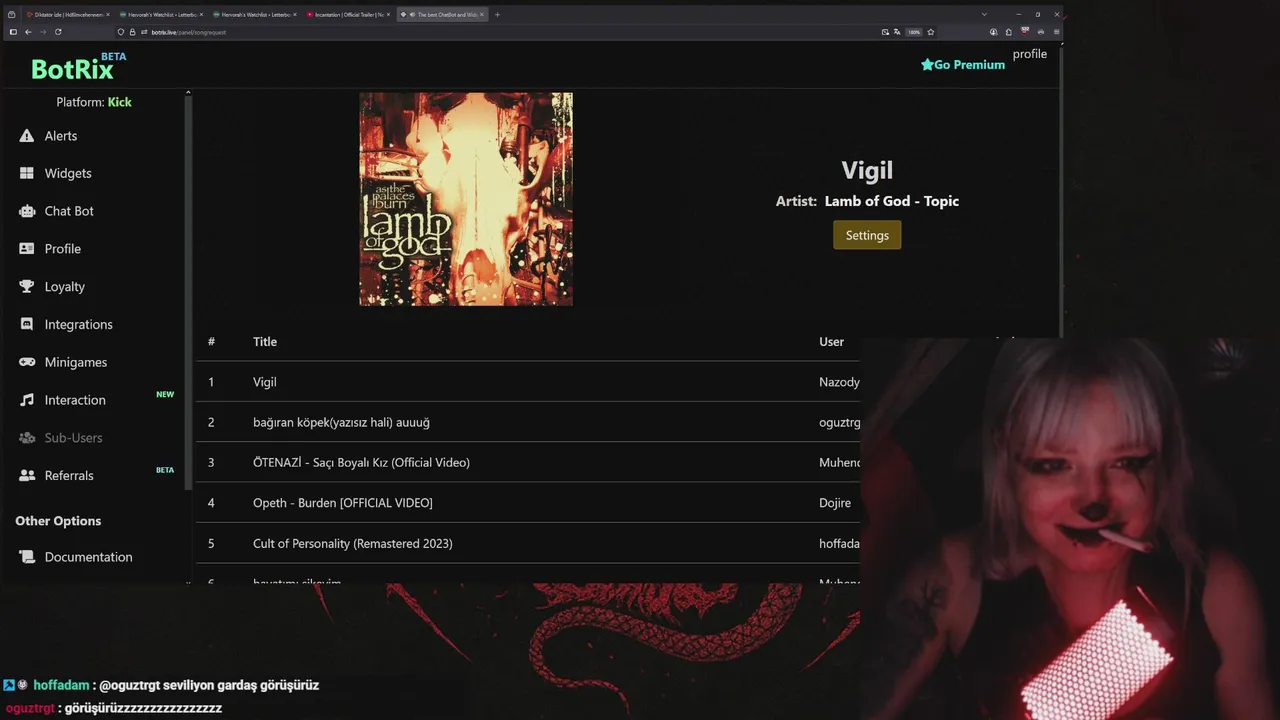The image size is (1280, 720).
Task: Click the browser forward arrow
Action: click(x=42, y=32)
